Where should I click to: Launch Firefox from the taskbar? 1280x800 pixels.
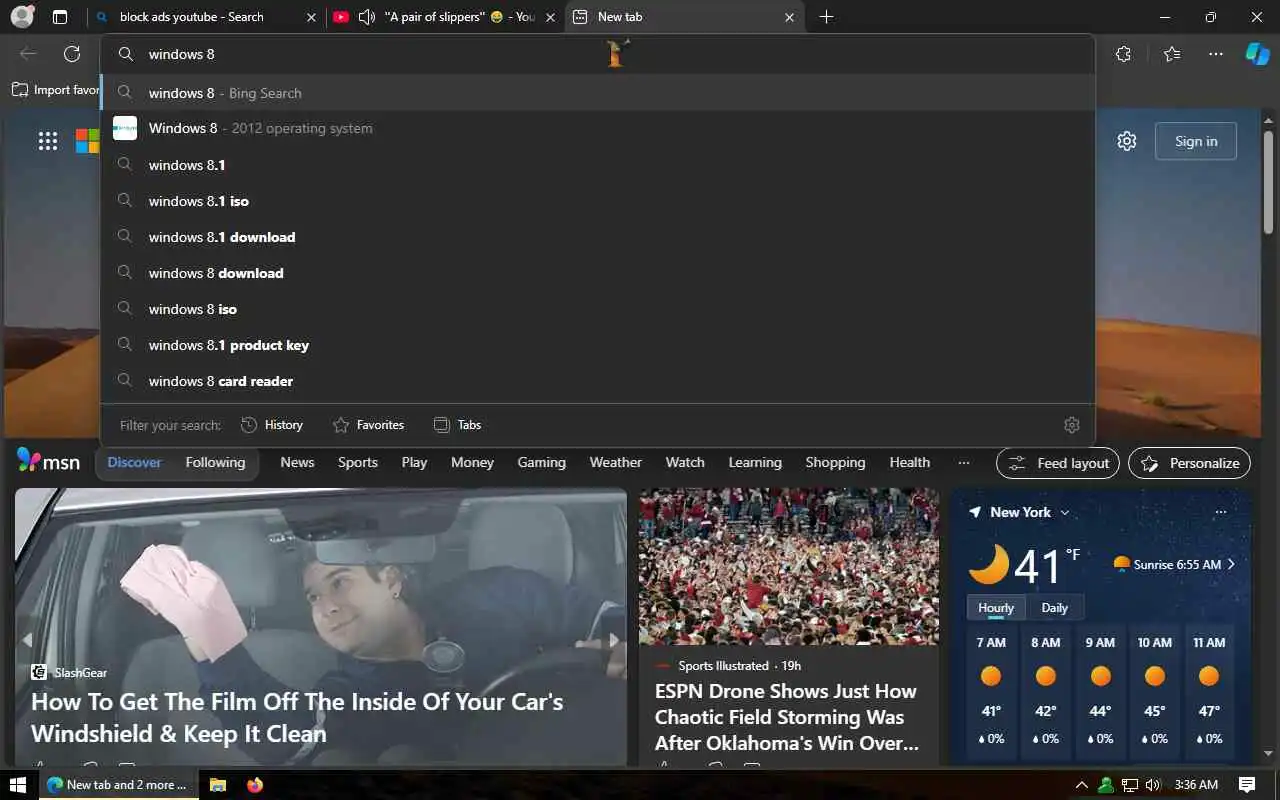pyautogui.click(x=254, y=785)
